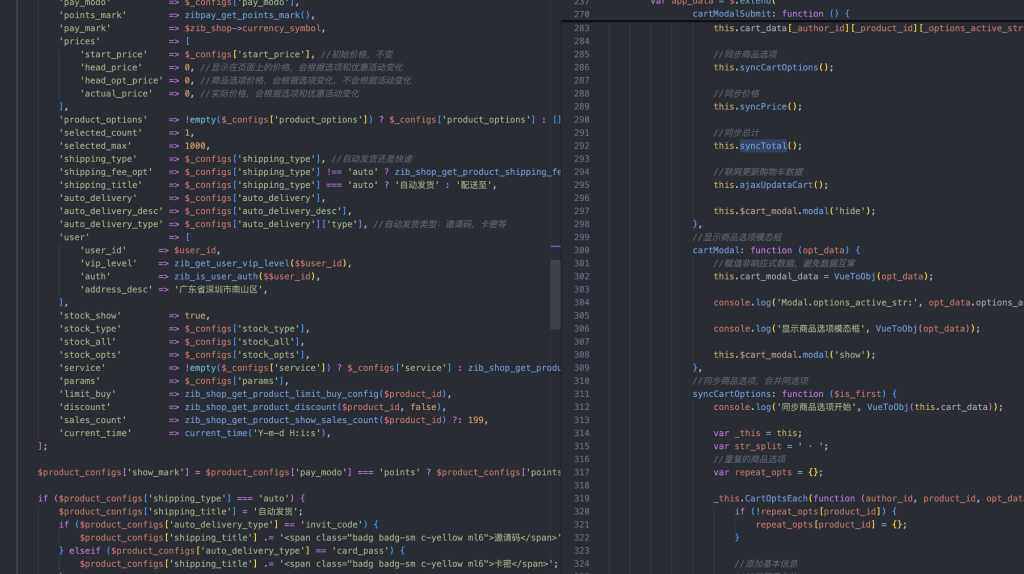
Task: Click the 'stock_show' true value
Action: (x=196, y=315)
